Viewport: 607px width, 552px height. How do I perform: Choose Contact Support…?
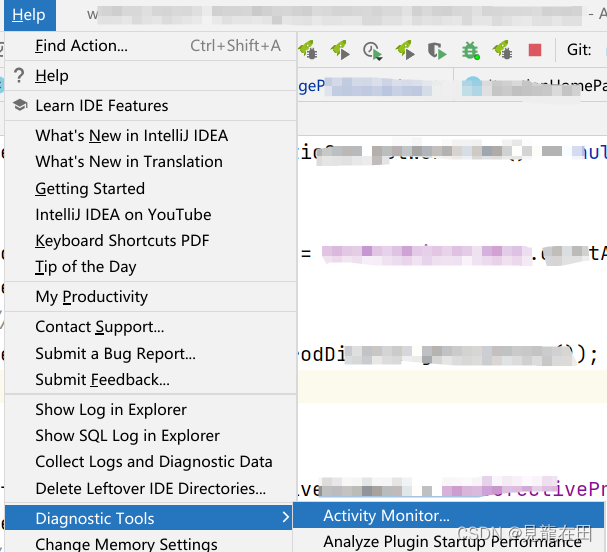pyautogui.click(x=151, y=327)
